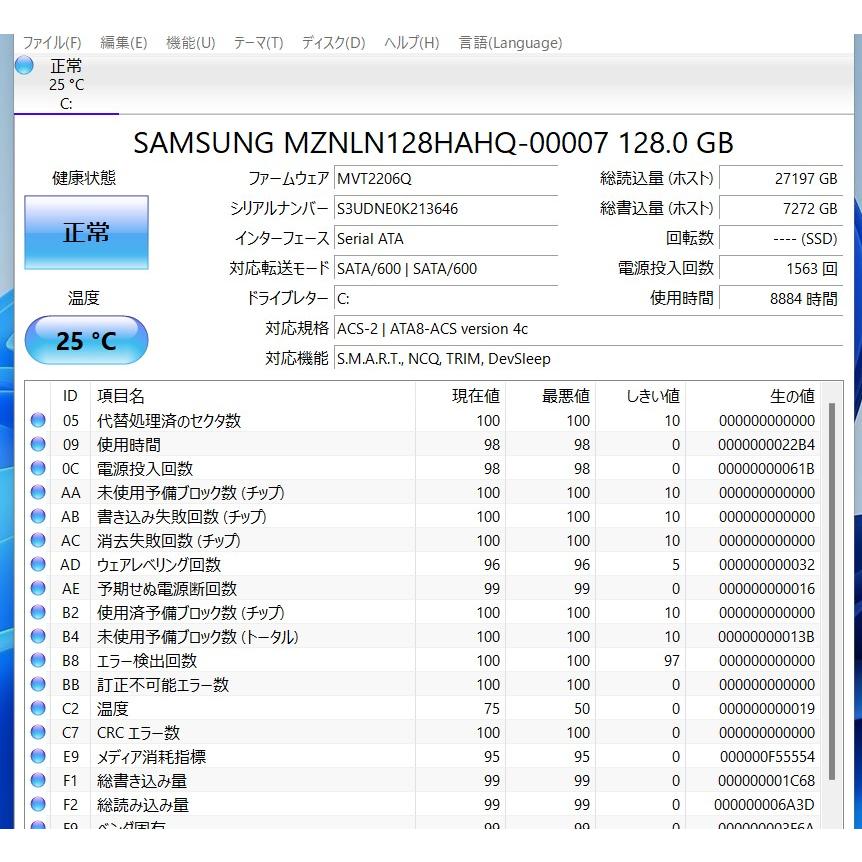Click the ACS-2 | ATA8-ACS version 4c field
Image resolution: width=862 pixels, height=862 pixels.
pyautogui.click(x=588, y=329)
